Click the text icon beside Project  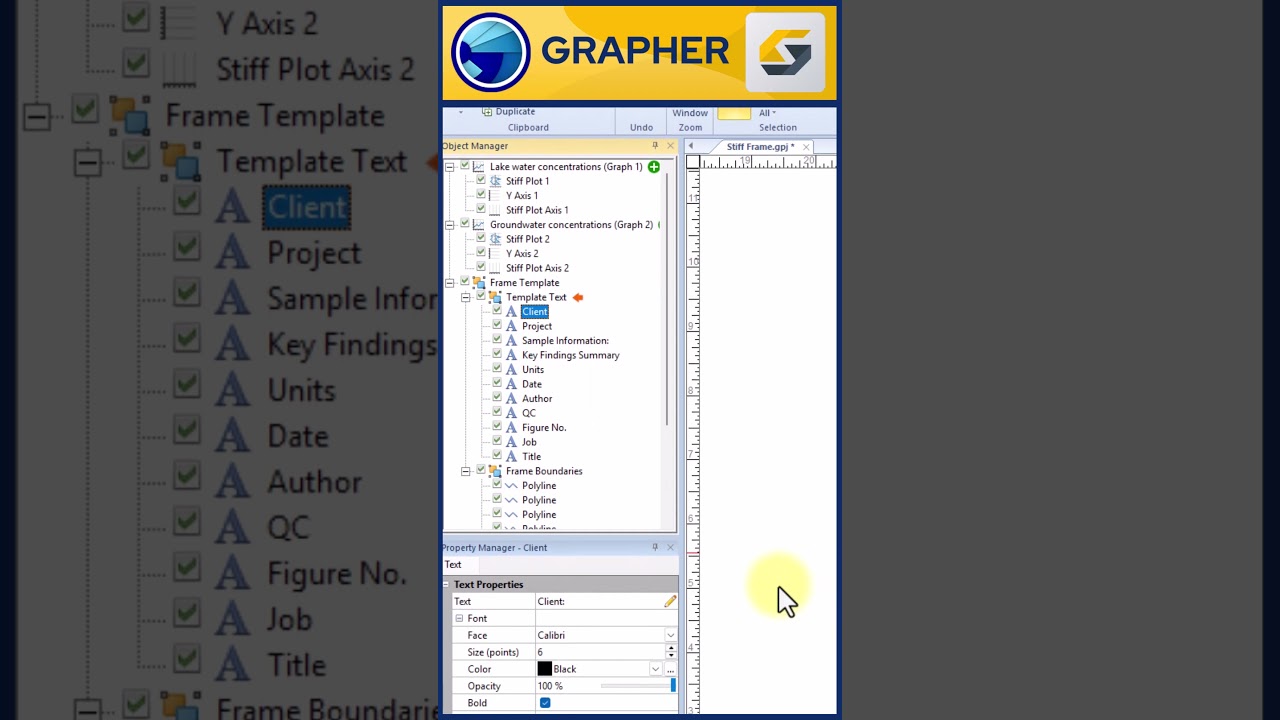coord(512,326)
